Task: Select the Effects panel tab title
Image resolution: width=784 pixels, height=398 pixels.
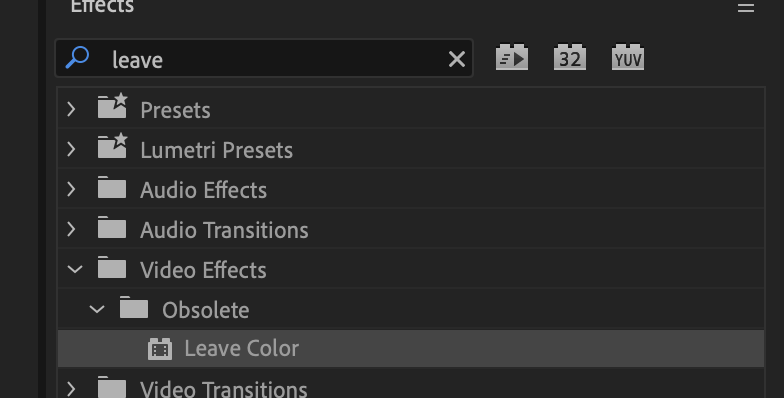Action: pyautogui.click(x=102, y=6)
